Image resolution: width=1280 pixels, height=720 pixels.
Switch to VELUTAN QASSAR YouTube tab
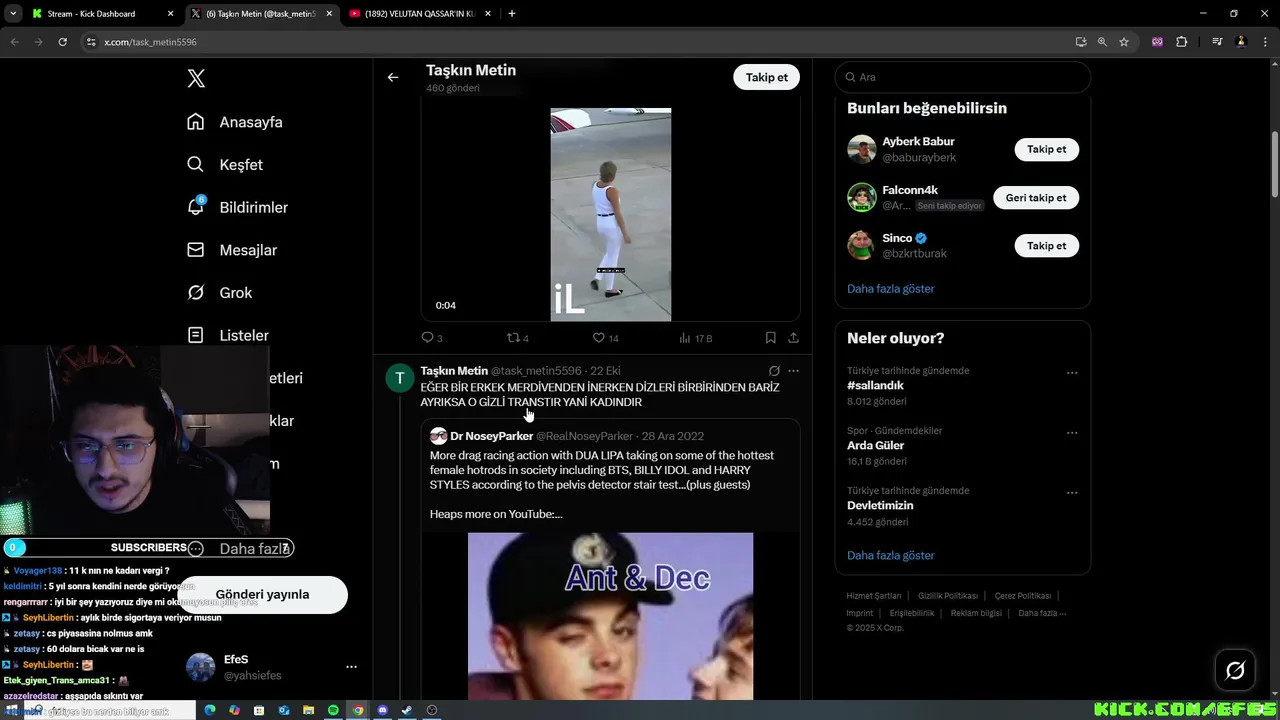coord(420,14)
